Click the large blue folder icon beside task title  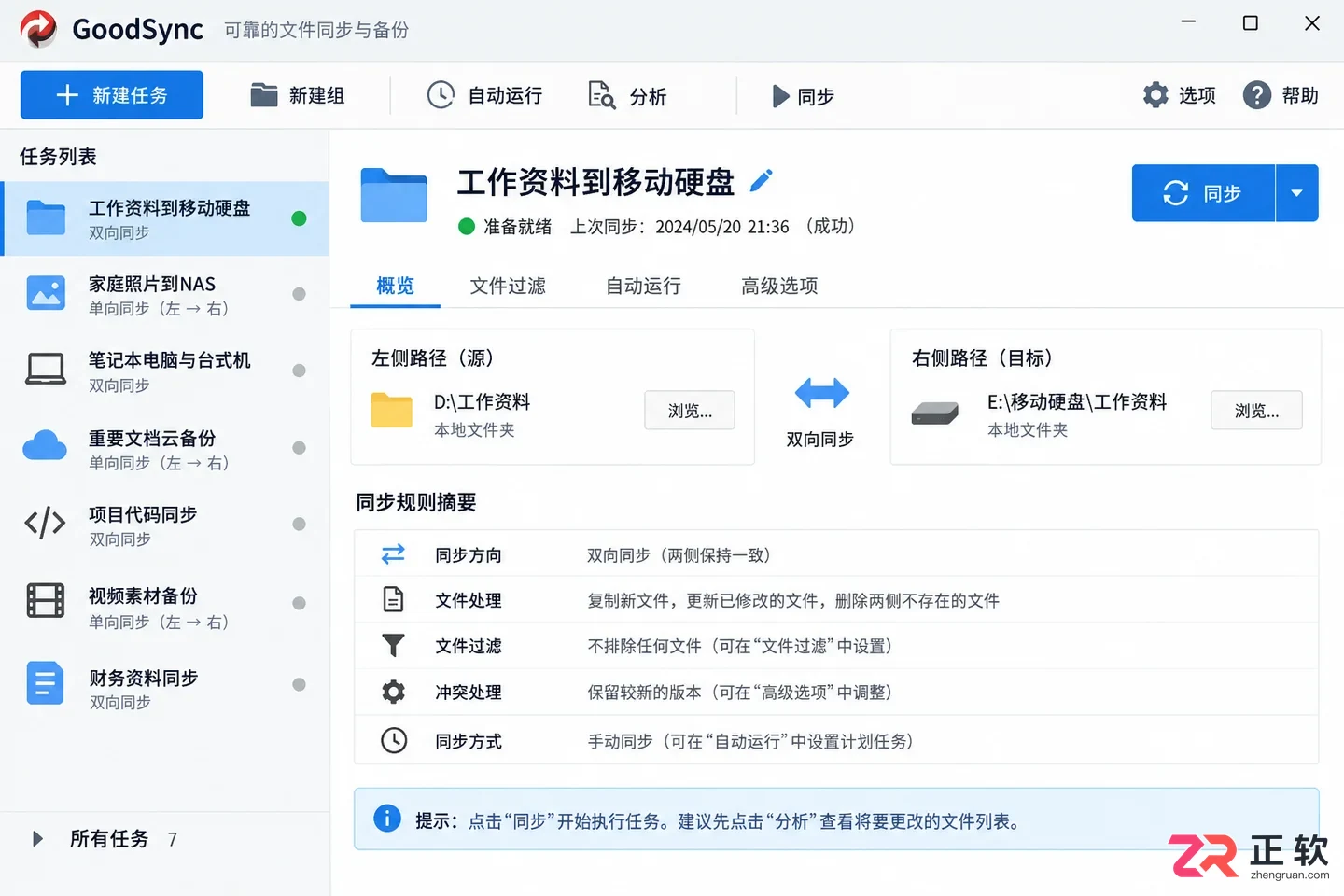(x=394, y=194)
